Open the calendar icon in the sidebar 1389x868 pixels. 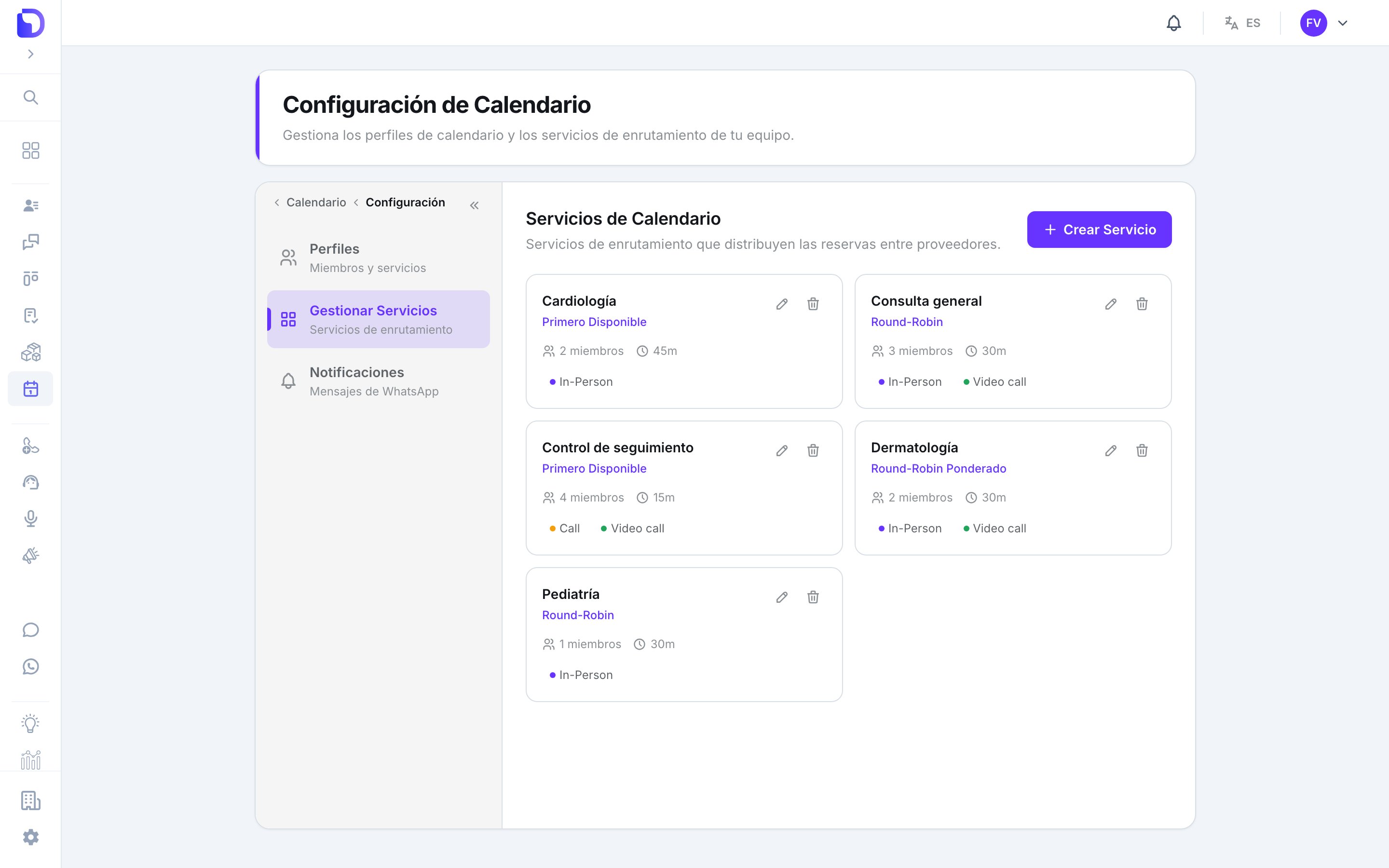click(x=30, y=389)
